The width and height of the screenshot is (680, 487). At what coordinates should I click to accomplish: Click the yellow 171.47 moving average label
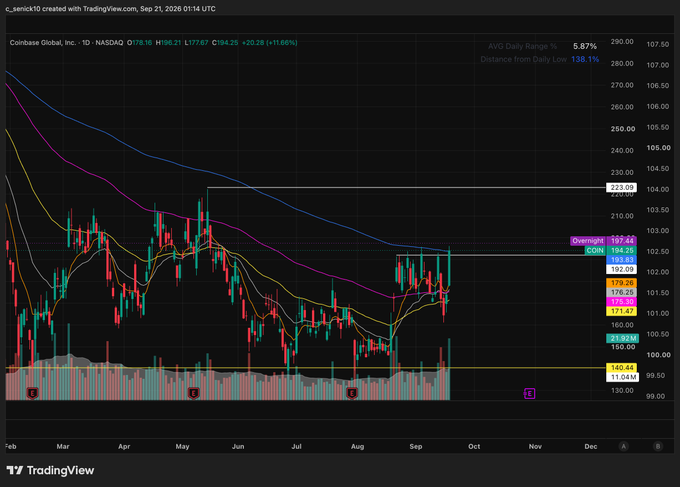[x=621, y=311]
